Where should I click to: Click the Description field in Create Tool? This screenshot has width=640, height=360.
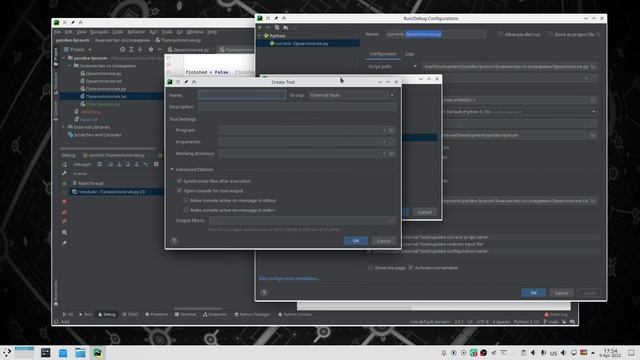click(297, 107)
